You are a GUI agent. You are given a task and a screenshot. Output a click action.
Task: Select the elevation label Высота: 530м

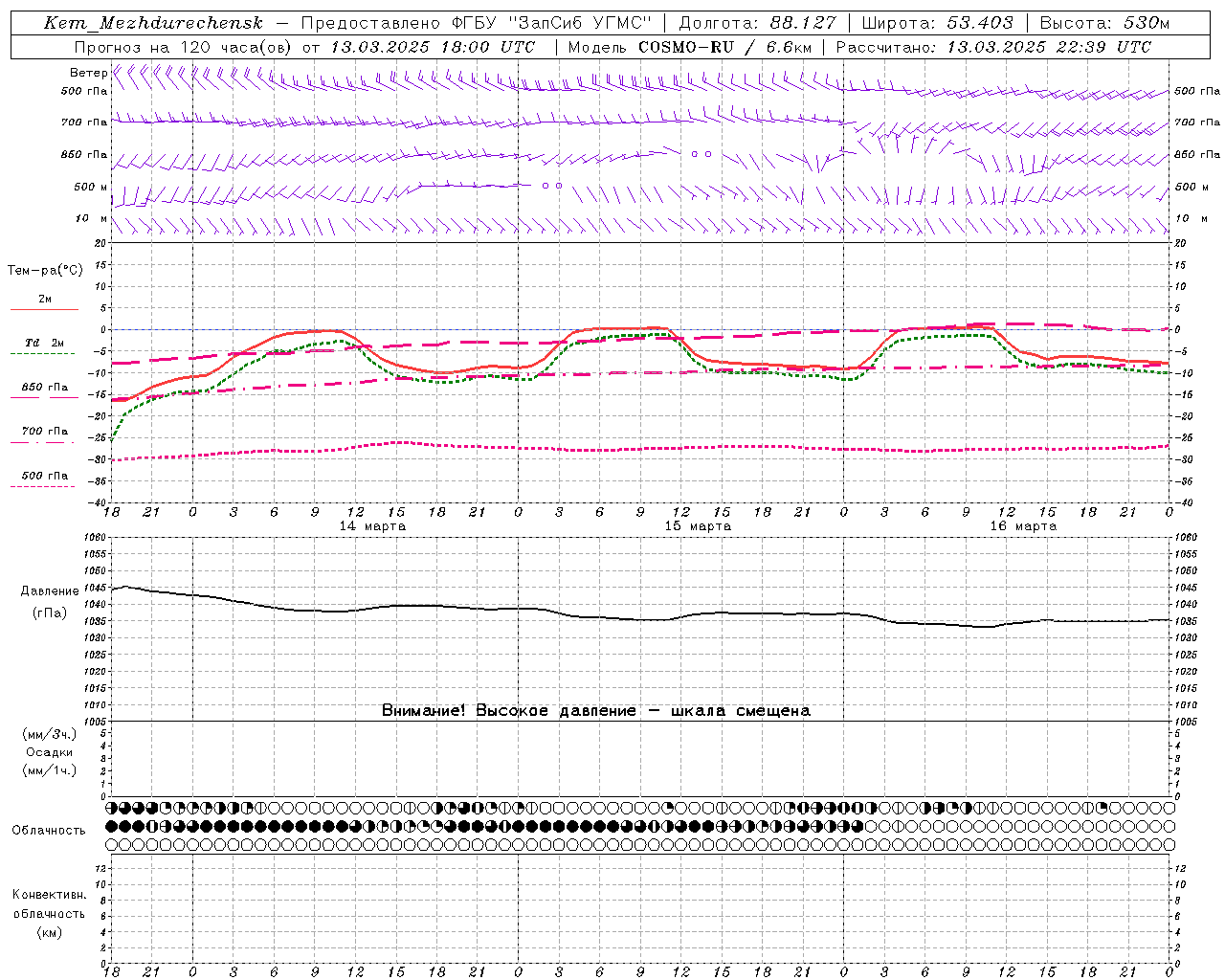[x=1104, y=23]
